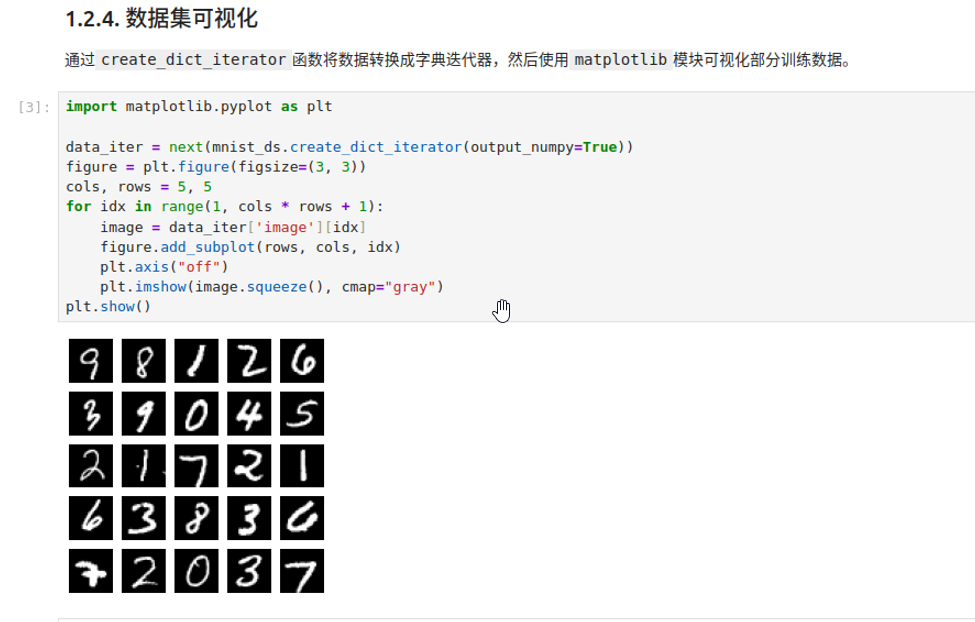This screenshot has width=975, height=622.
Task: Click the bottom-left bold digit 7 image
Action: (90, 571)
